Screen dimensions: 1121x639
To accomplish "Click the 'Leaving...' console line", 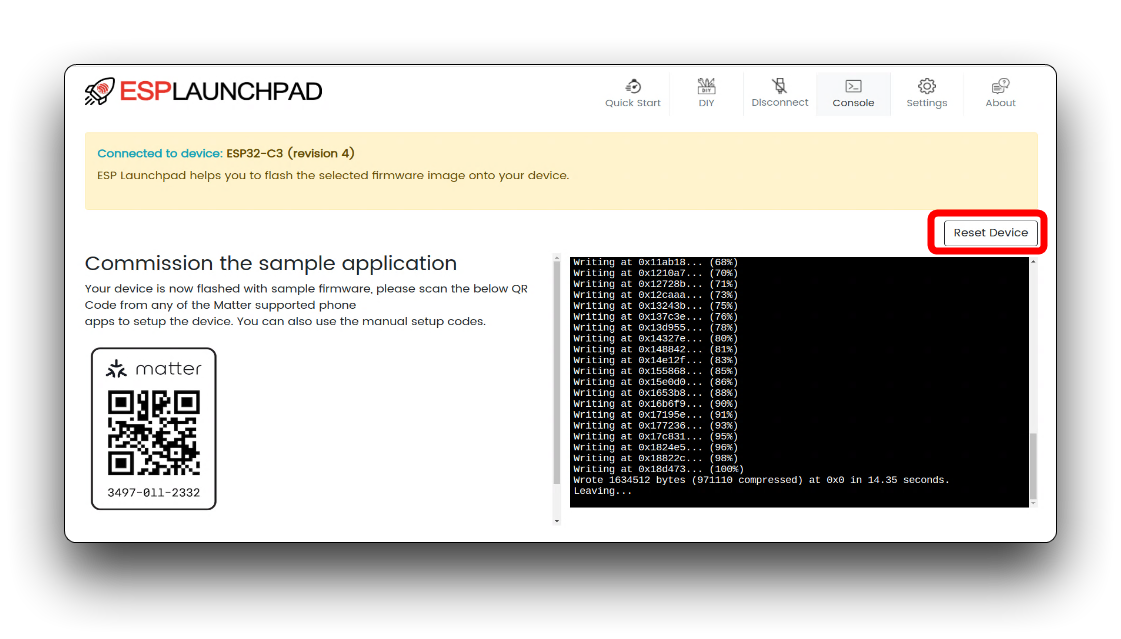I will click(x=603, y=491).
